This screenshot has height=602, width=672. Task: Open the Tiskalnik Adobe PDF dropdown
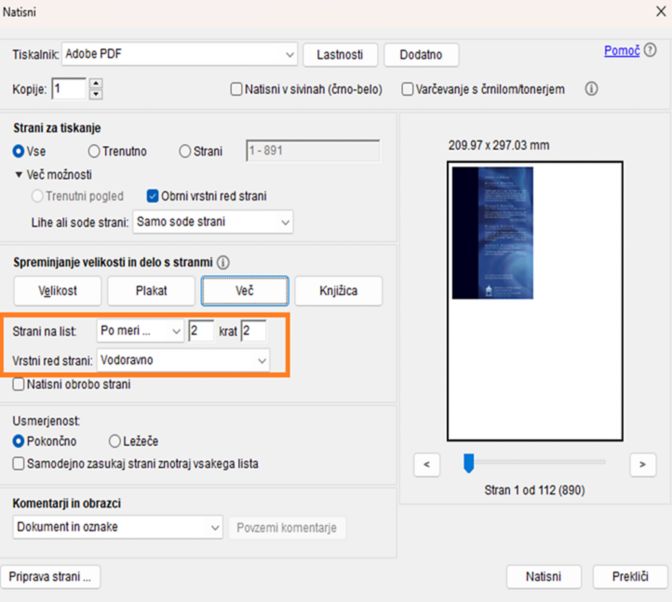[x=179, y=54]
